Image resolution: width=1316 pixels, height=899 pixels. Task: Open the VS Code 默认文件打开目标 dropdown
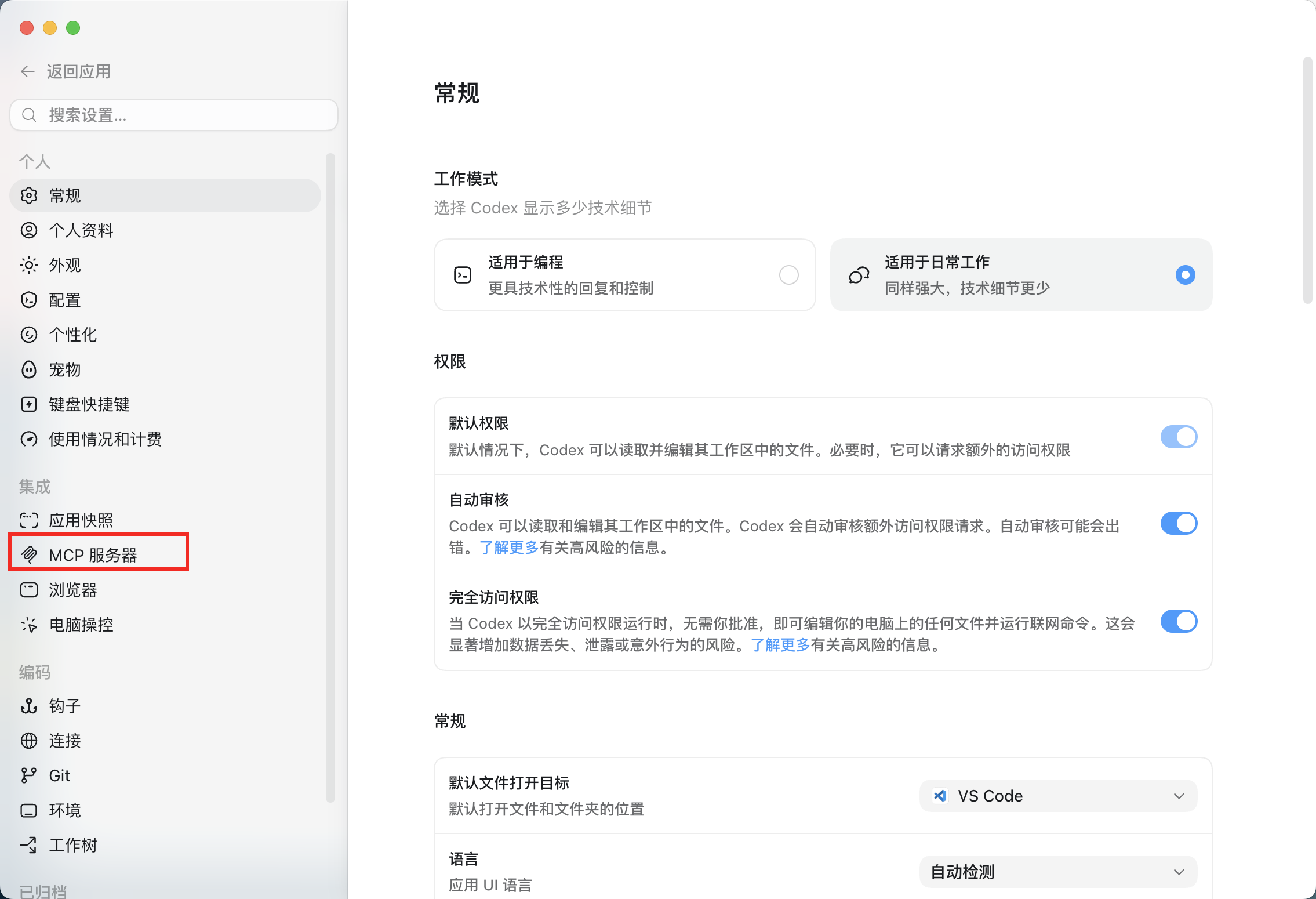(1058, 796)
